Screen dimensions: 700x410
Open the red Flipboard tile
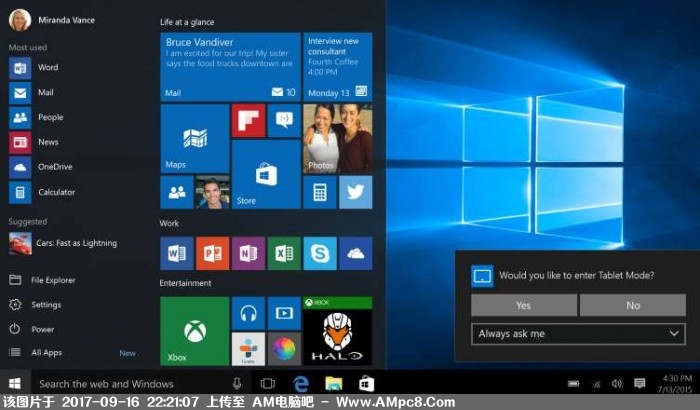pyautogui.click(x=248, y=121)
